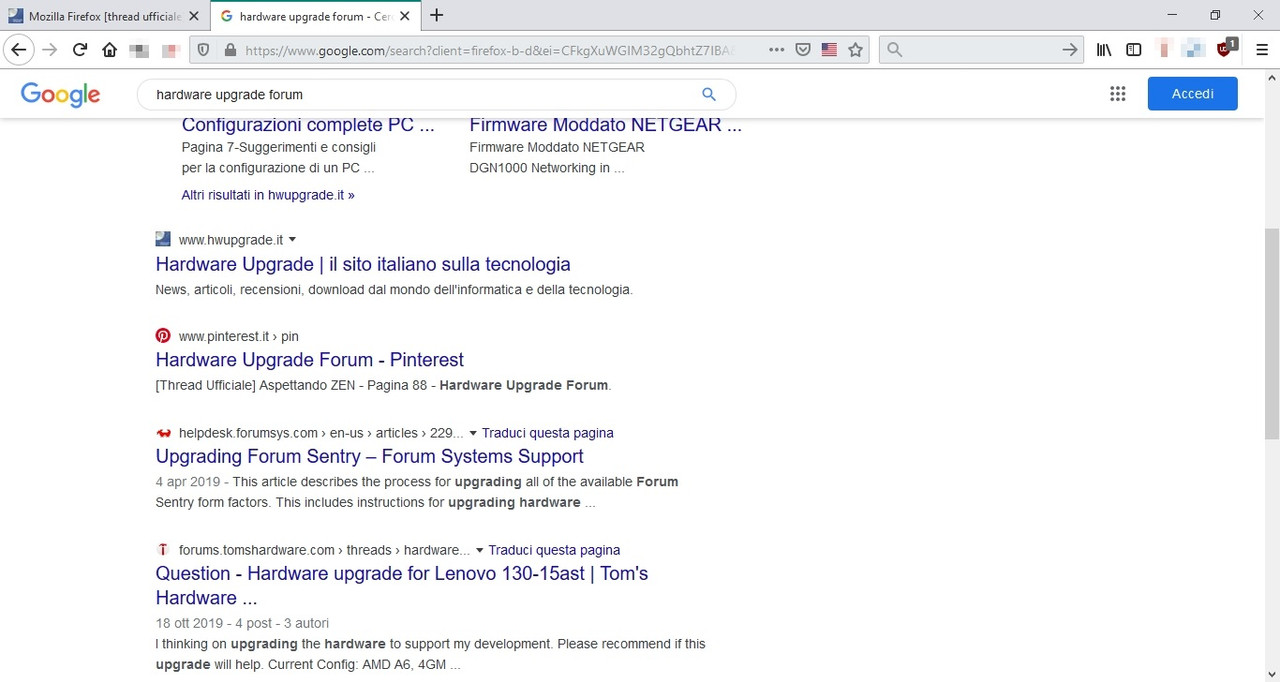Open Configurazioni complete PC sitelink
Image resolution: width=1280 pixels, height=682 pixels.
pos(308,125)
